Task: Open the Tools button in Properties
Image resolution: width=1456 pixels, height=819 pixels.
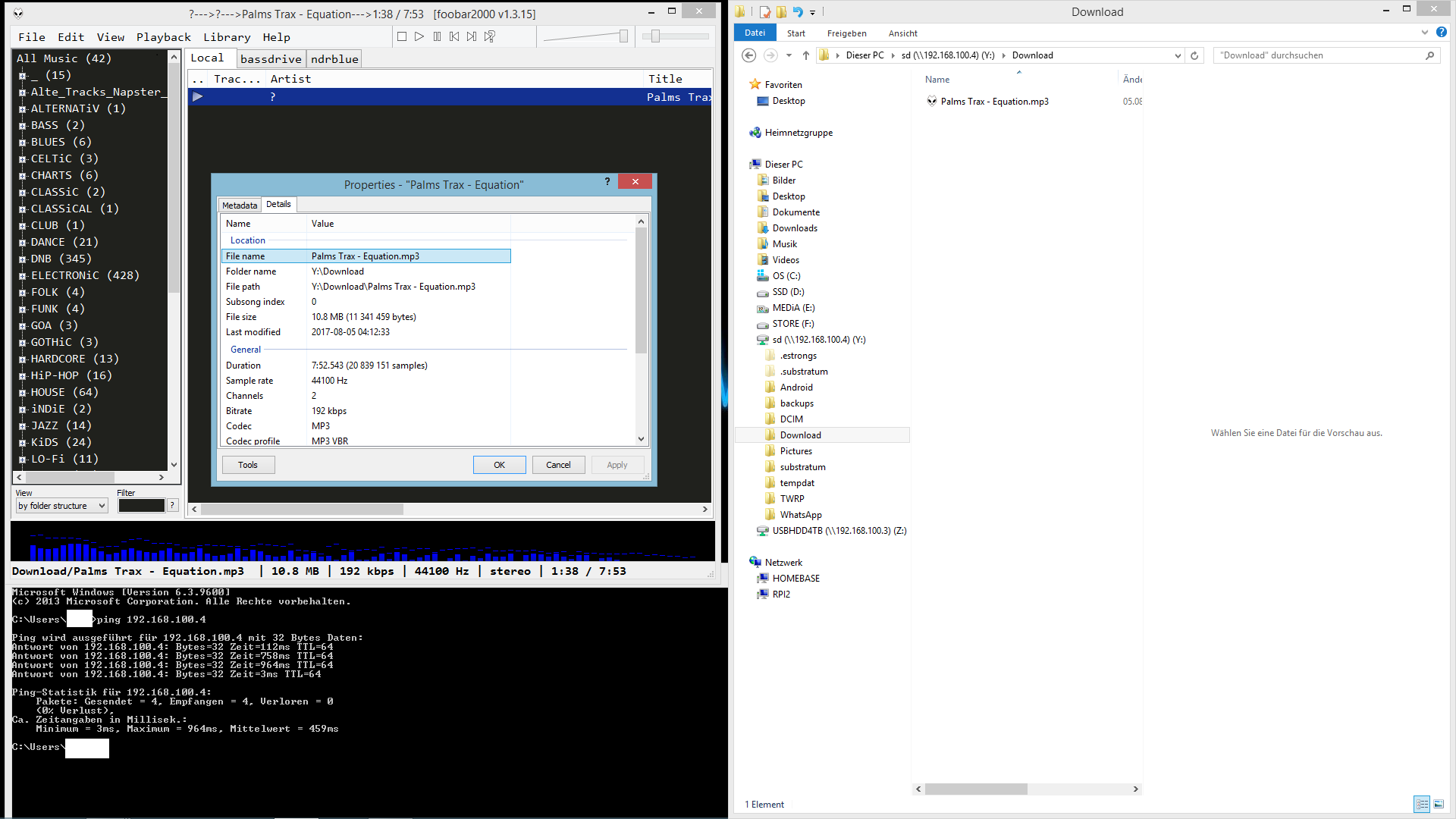Action: (248, 465)
